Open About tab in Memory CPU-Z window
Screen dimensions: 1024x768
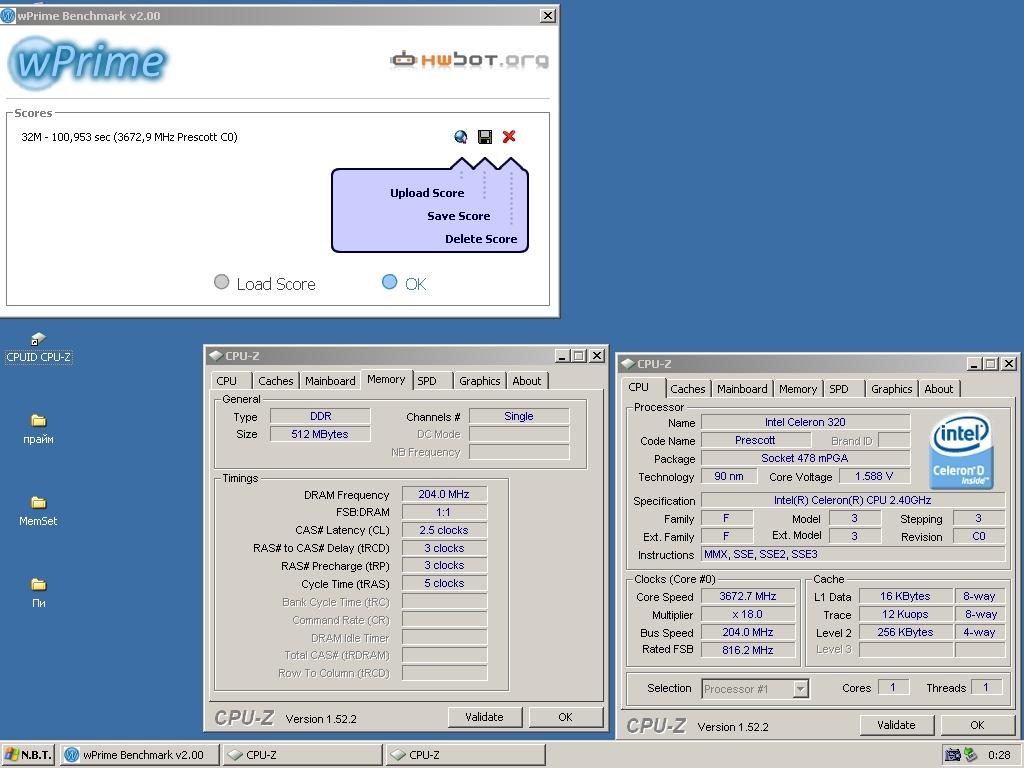[x=527, y=381]
